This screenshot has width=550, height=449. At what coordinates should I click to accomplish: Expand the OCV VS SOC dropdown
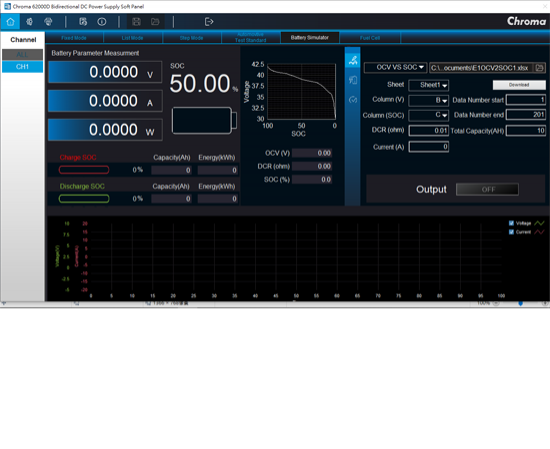pyautogui.click(x=395, y=67)
